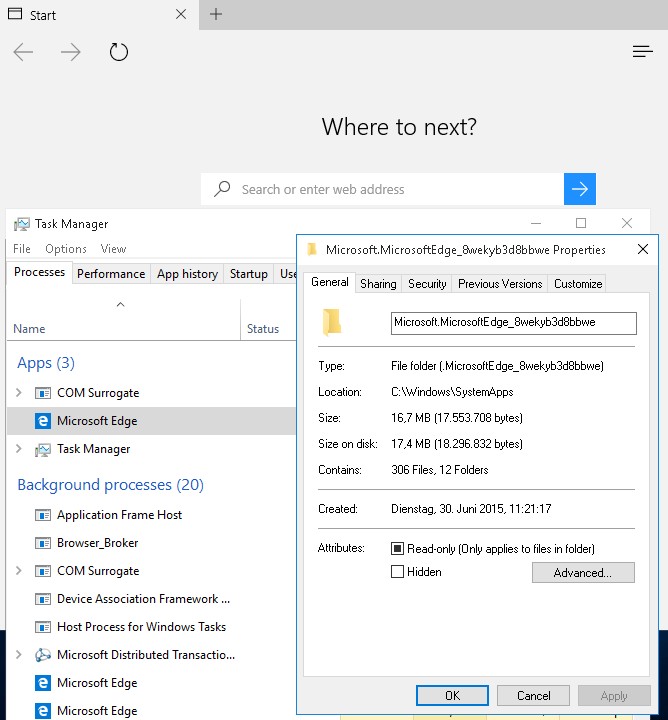The height and width of the screenshot is (720, 668).
Task: Switch to the App history tab
Action: click(x=187, y=274)
